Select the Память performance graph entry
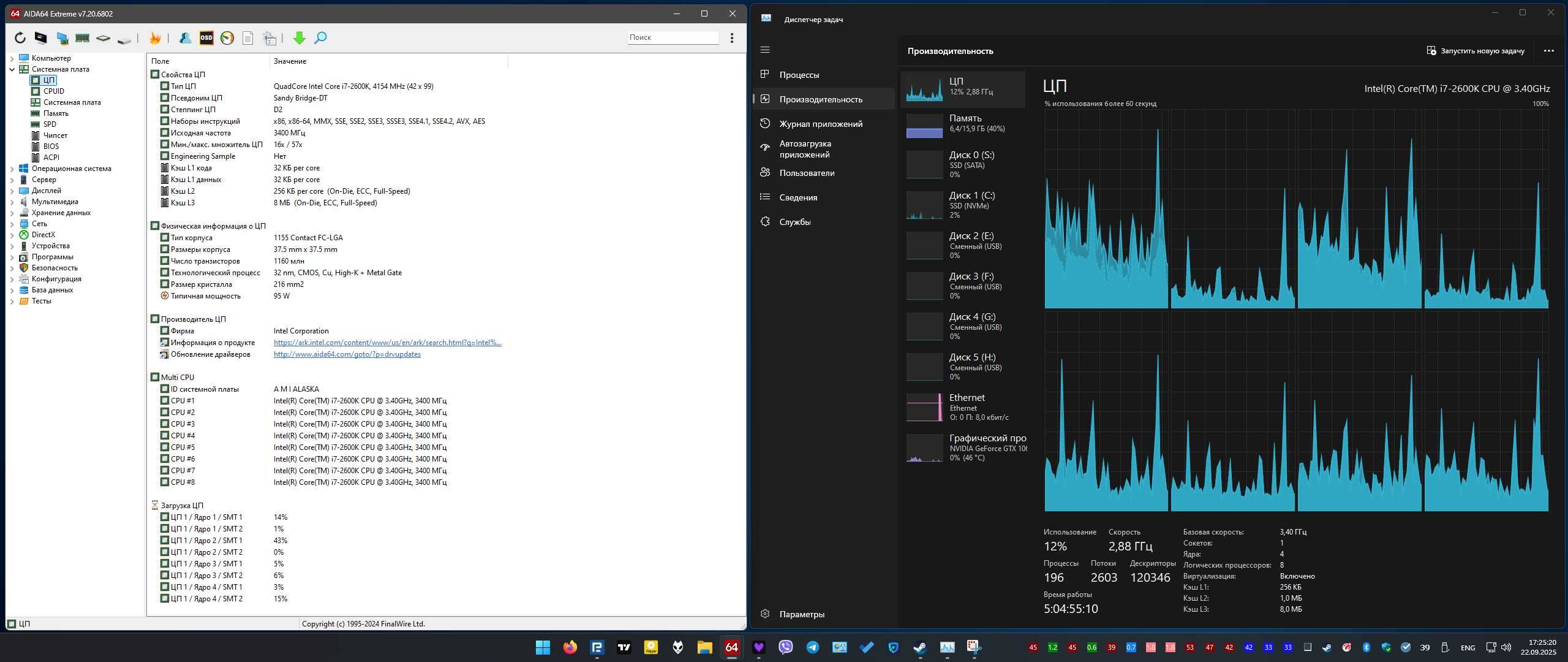The image size is (1568, 662). [x=963, y=124]
